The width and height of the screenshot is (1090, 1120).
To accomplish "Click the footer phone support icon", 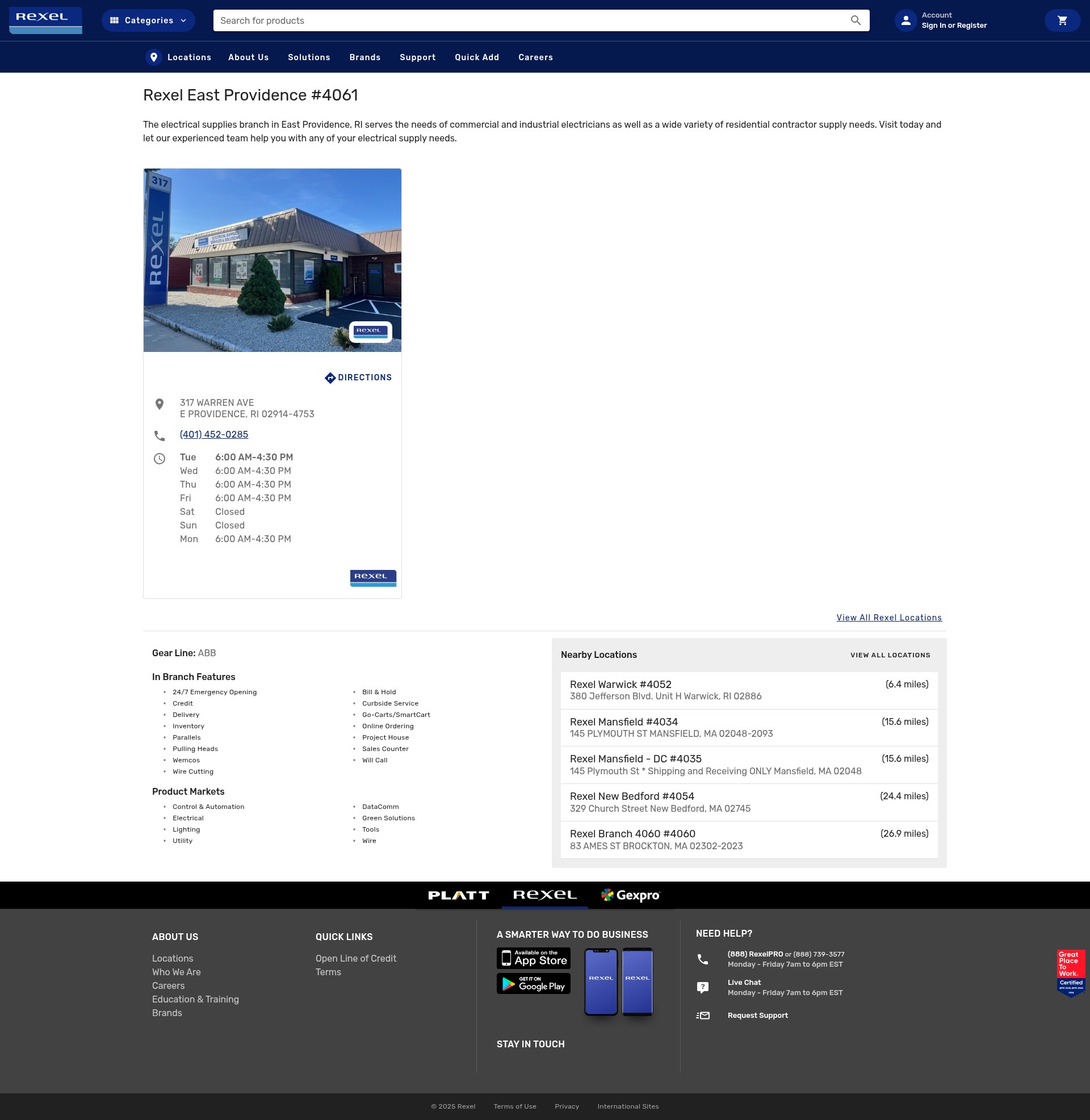I will [x=702, y=959].
